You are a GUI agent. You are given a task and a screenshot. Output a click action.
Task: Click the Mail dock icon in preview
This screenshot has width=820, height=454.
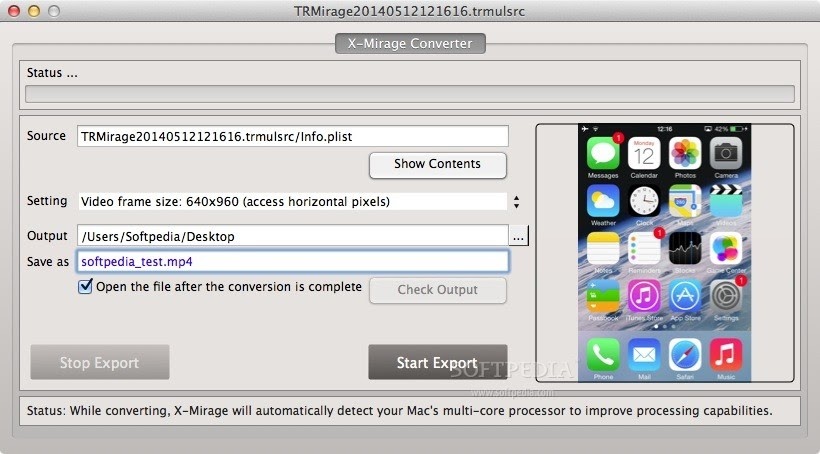click(x=644, y=355)
